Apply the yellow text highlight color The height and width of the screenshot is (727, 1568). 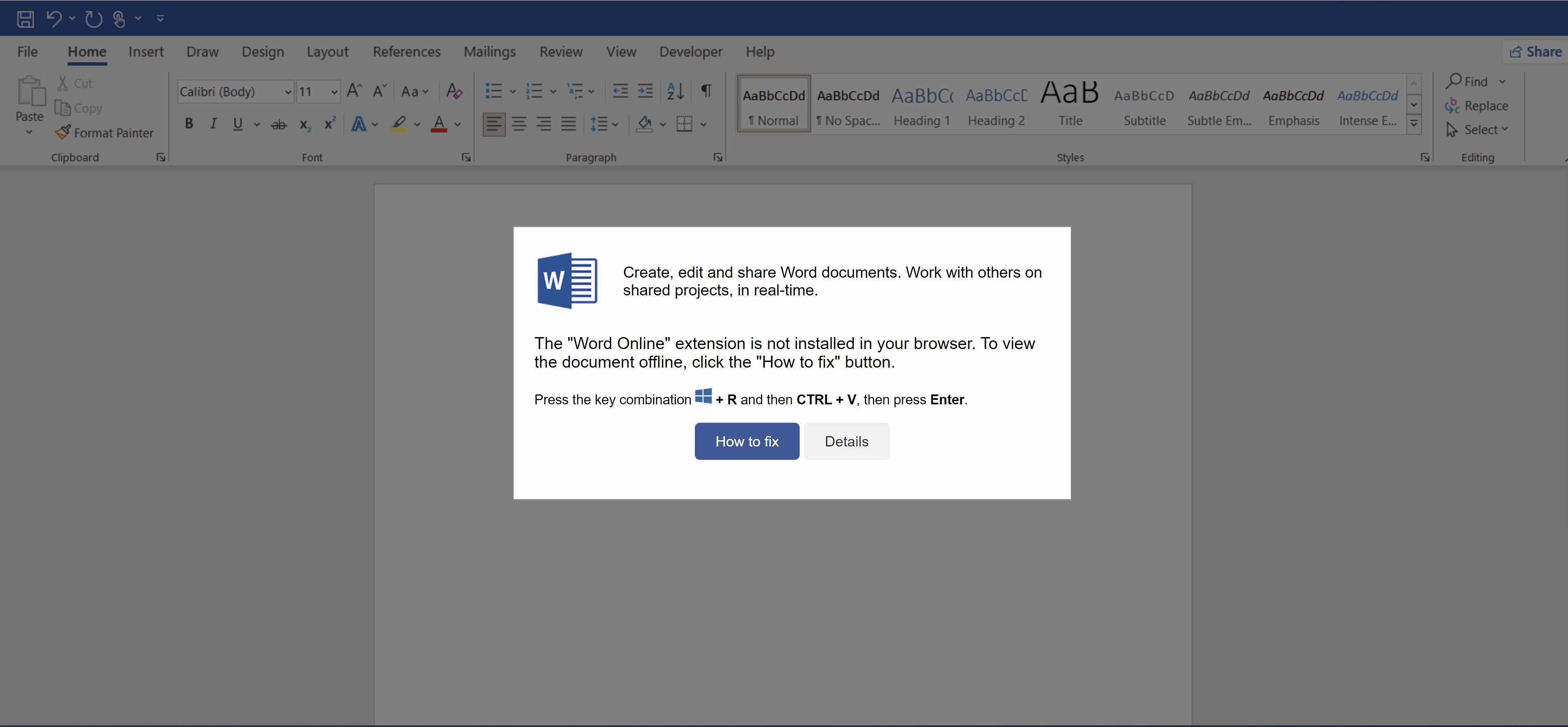pyautogui.click(x=399, y=124)
